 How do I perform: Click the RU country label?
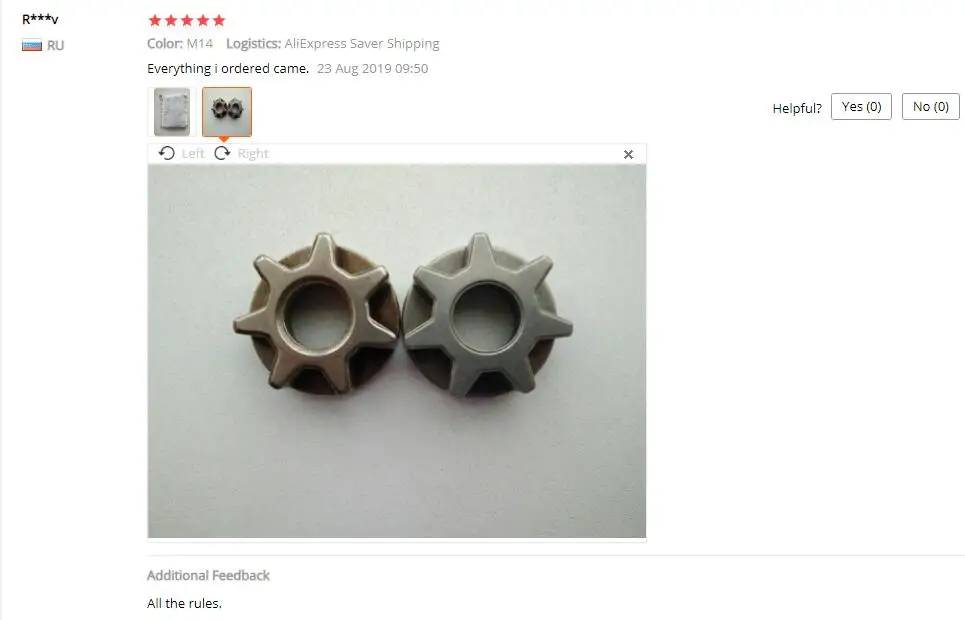click(55, 46)
